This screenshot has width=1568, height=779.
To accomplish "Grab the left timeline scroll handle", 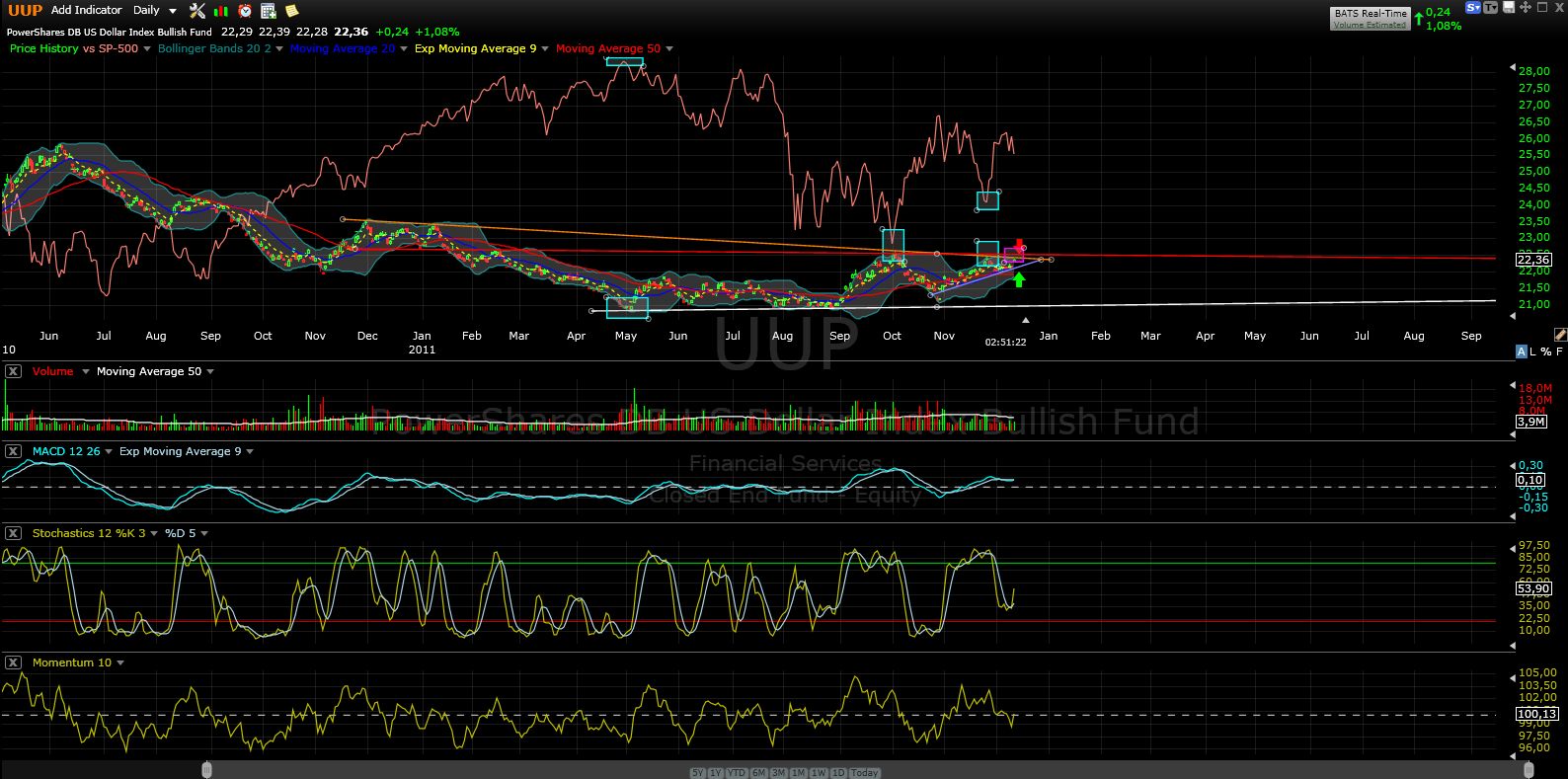I will (x=206, y=770).
